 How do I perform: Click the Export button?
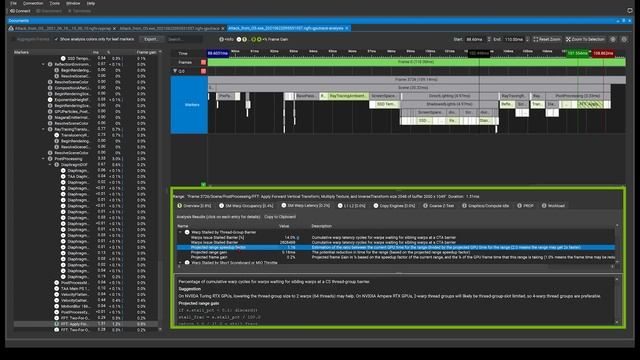[x=150, y=39]
